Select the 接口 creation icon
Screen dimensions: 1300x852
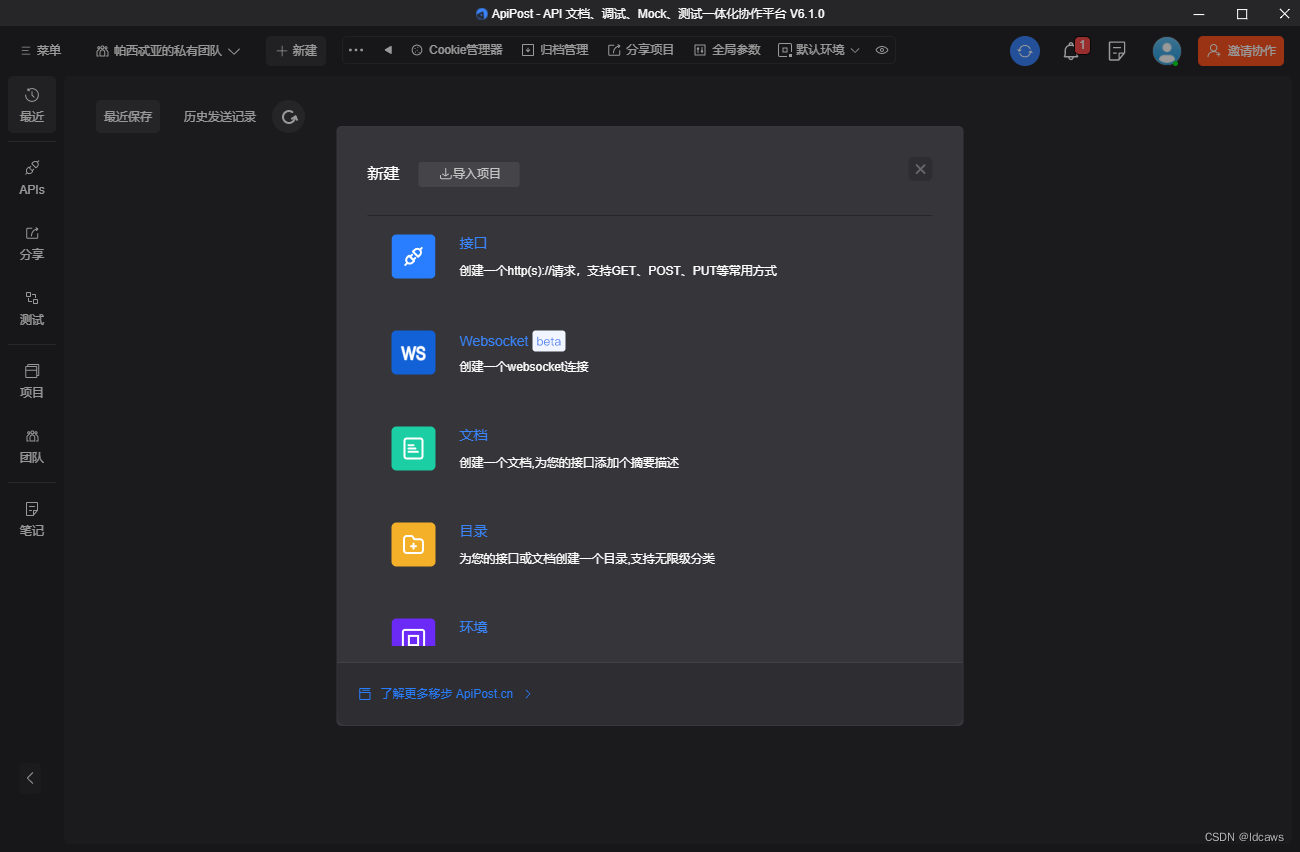click(x=413, y=256)
